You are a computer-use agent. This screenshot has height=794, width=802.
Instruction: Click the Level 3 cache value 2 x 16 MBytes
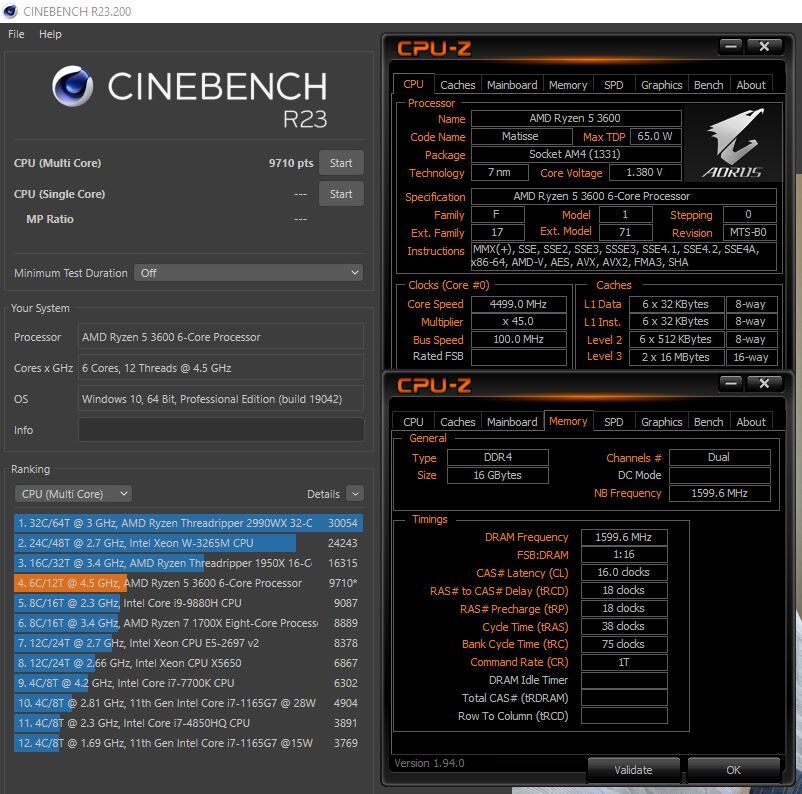tap(676, 357)
